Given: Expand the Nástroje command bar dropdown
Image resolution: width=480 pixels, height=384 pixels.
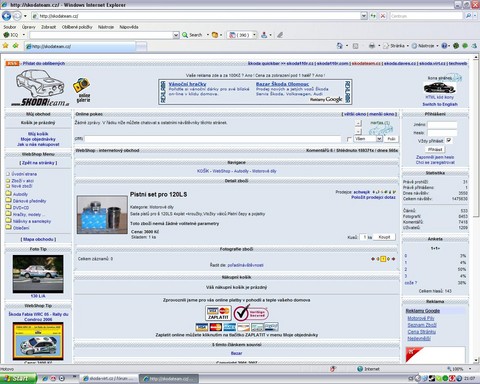Looking at the screenshot, I should pyautogui.click(x=437, y=46).
